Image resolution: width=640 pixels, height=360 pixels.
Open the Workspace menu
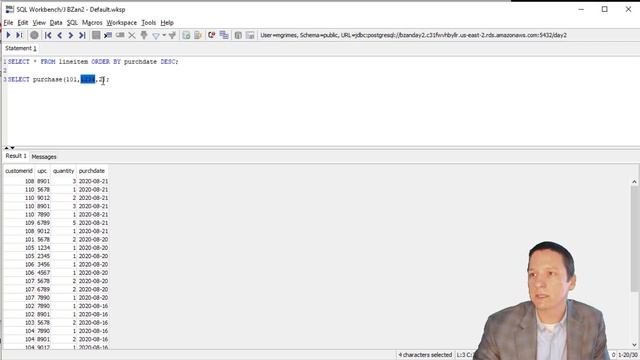click(122, 22)
